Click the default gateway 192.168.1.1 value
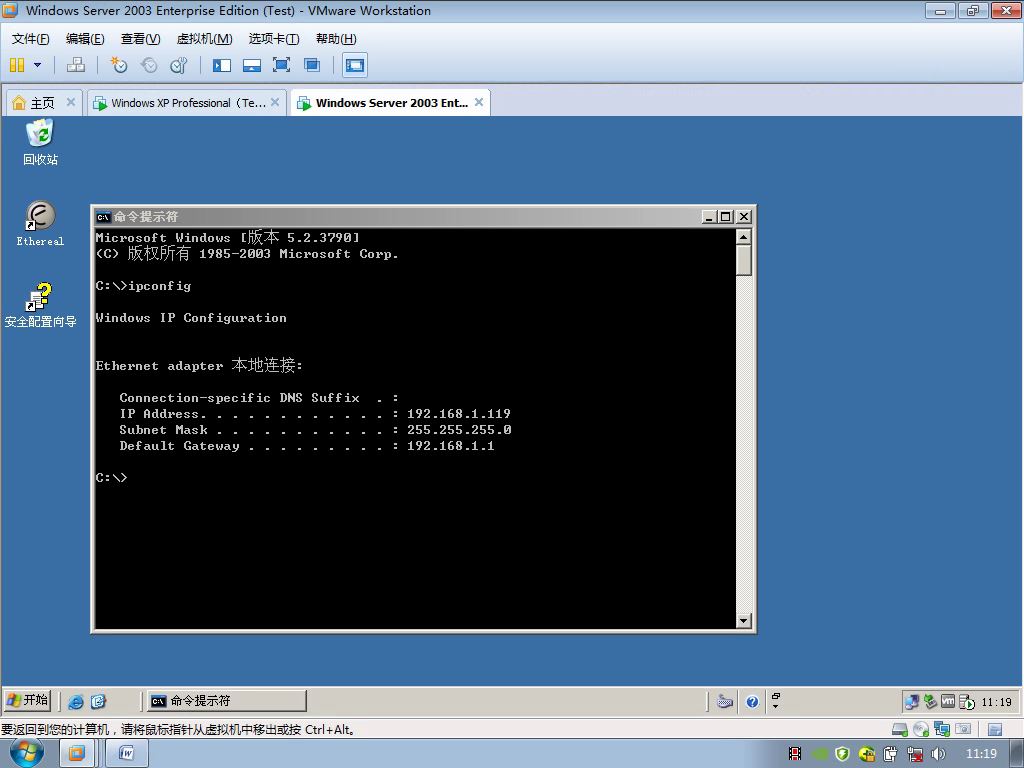Viewport: 1024px width, 768px height. click(x=451, y=446)
